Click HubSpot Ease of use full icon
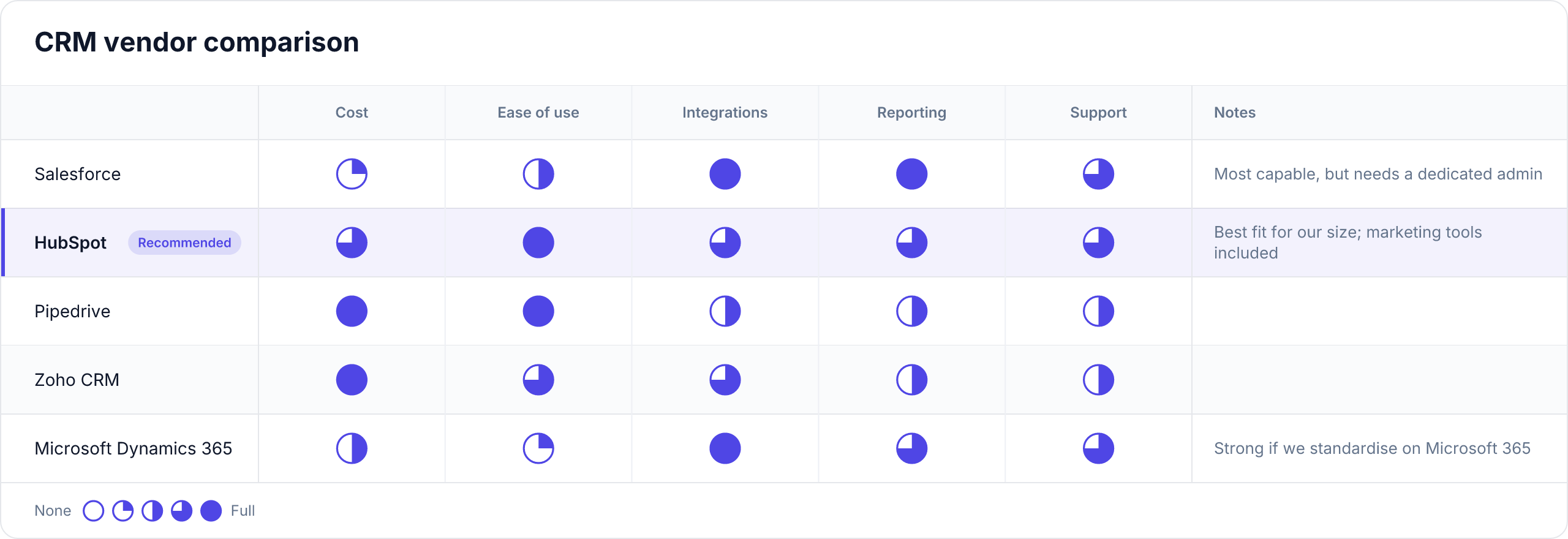The image size is (1568, 539). coord(538,243)
